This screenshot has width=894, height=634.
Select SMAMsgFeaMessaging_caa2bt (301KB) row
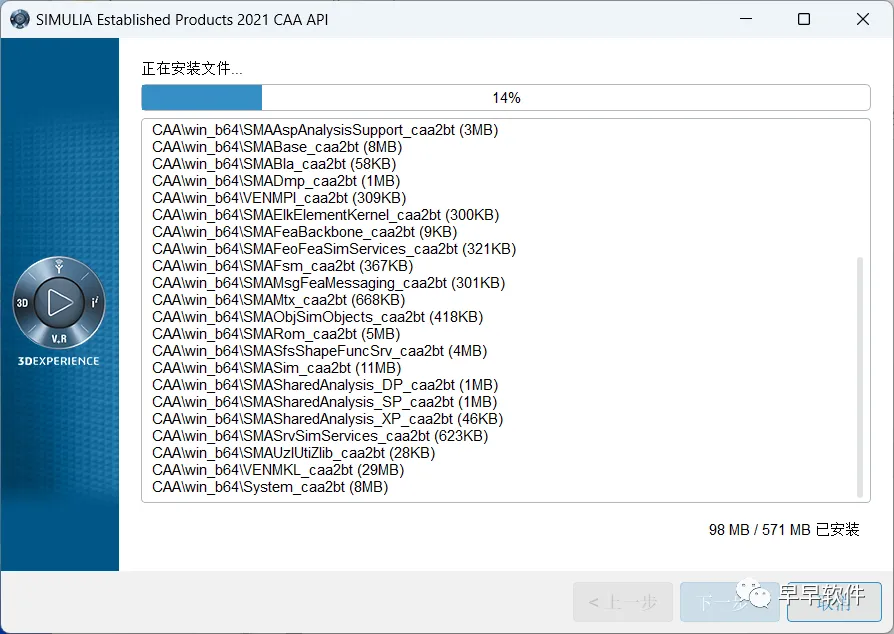pos(328,283)
